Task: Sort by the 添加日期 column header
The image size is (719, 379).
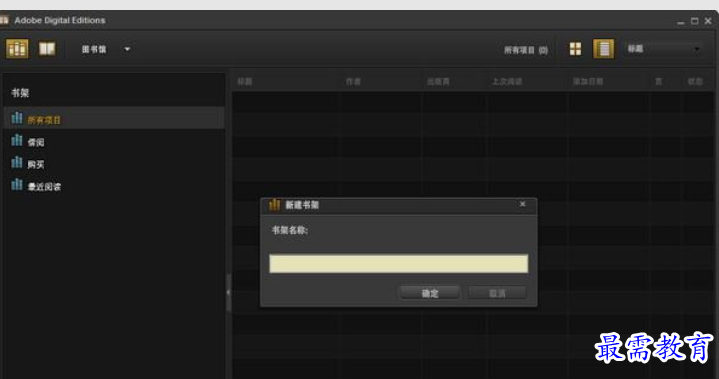Action: tap(588, 82)
